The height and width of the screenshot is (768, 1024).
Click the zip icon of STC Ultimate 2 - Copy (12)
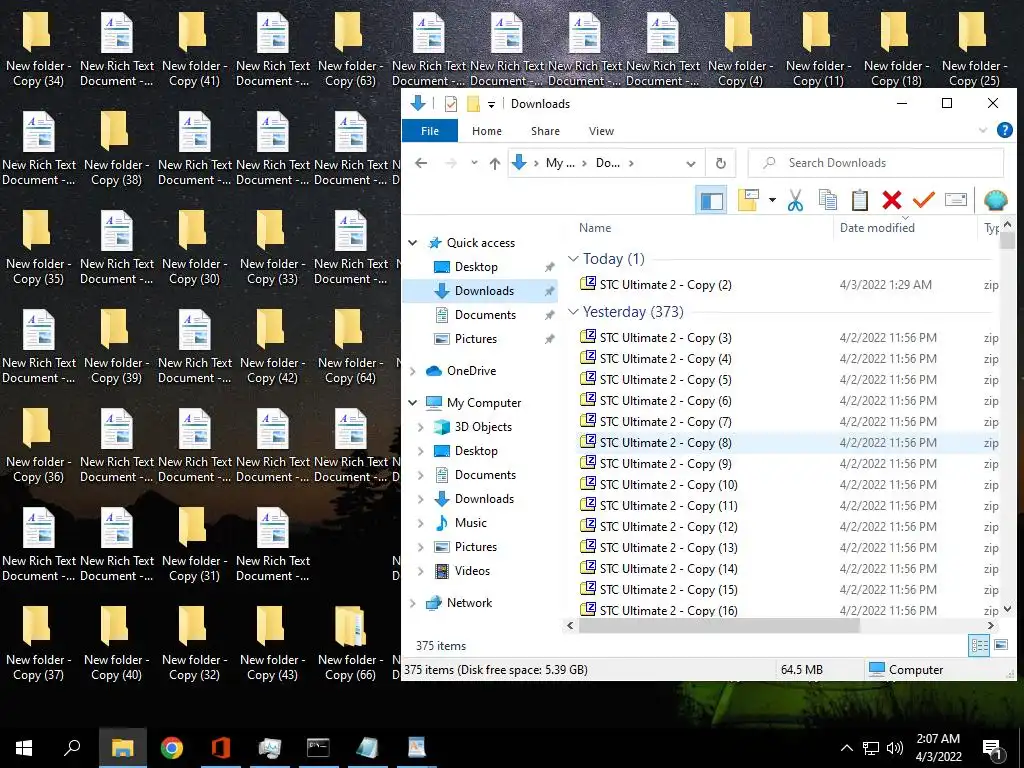point(588,525)
